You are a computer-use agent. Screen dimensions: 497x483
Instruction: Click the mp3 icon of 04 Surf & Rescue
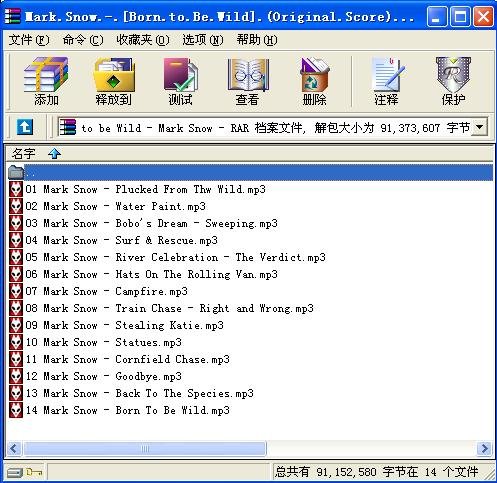(16, 240)
